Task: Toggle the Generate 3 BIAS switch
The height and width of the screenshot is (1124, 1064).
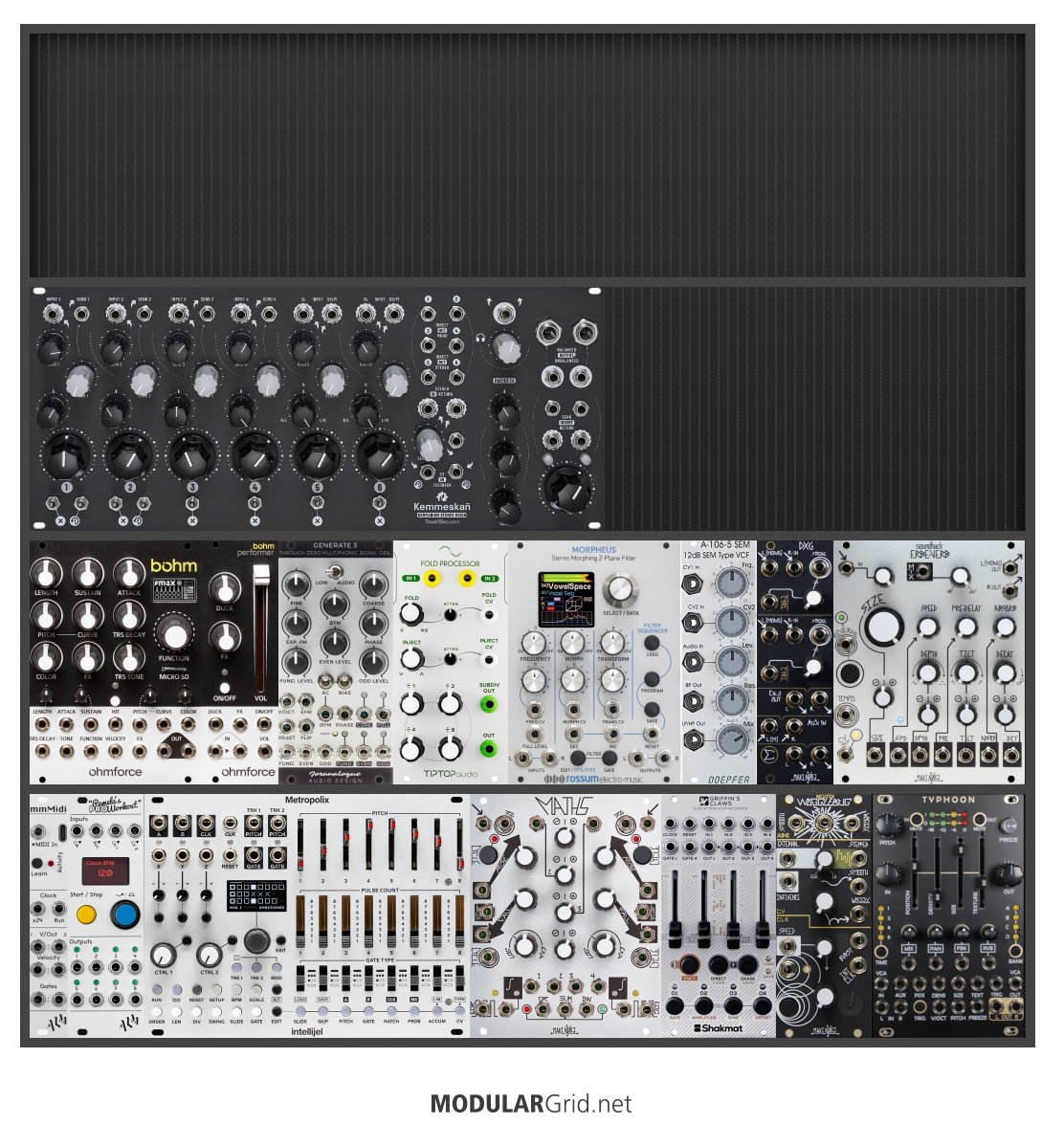Action: (344, 682)
